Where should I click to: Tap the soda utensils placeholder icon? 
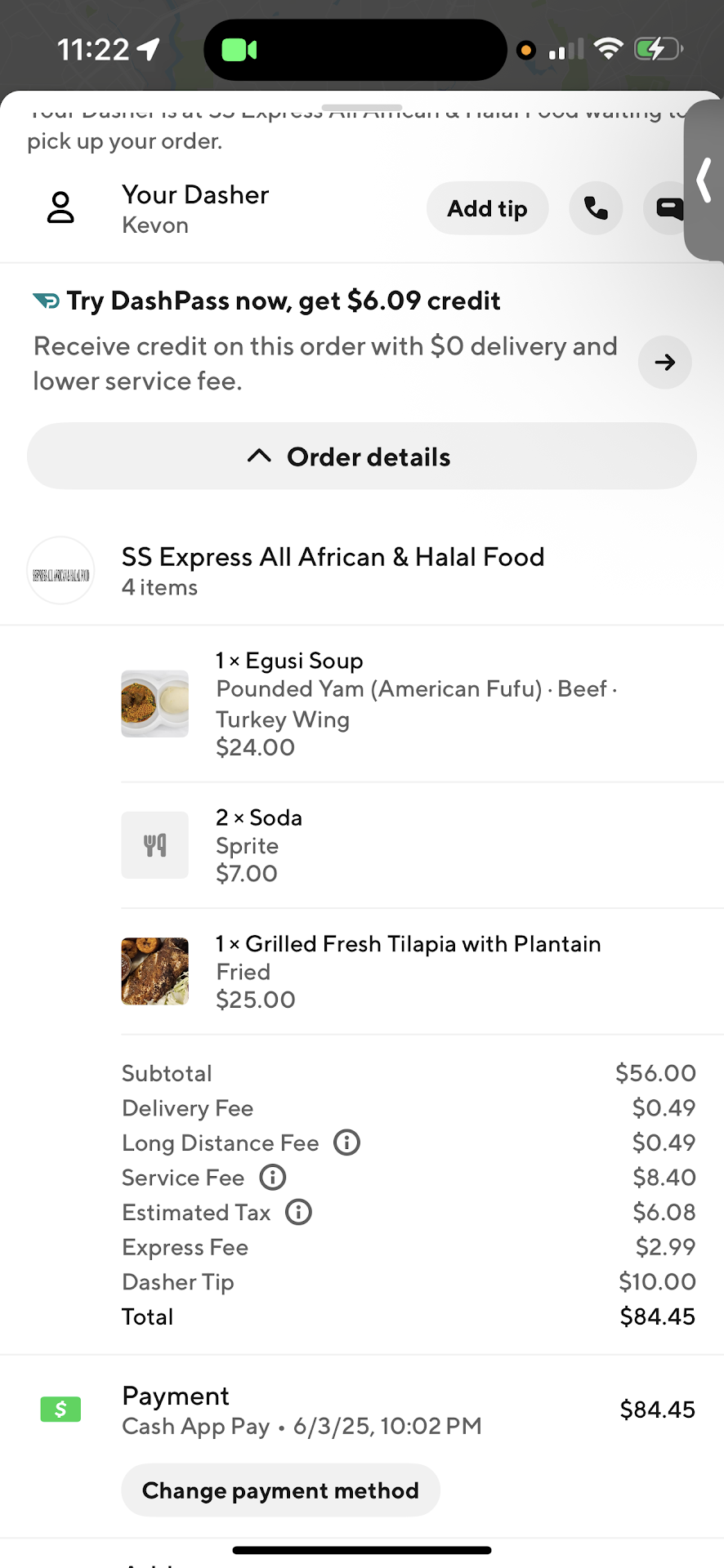tap(154, 844)
